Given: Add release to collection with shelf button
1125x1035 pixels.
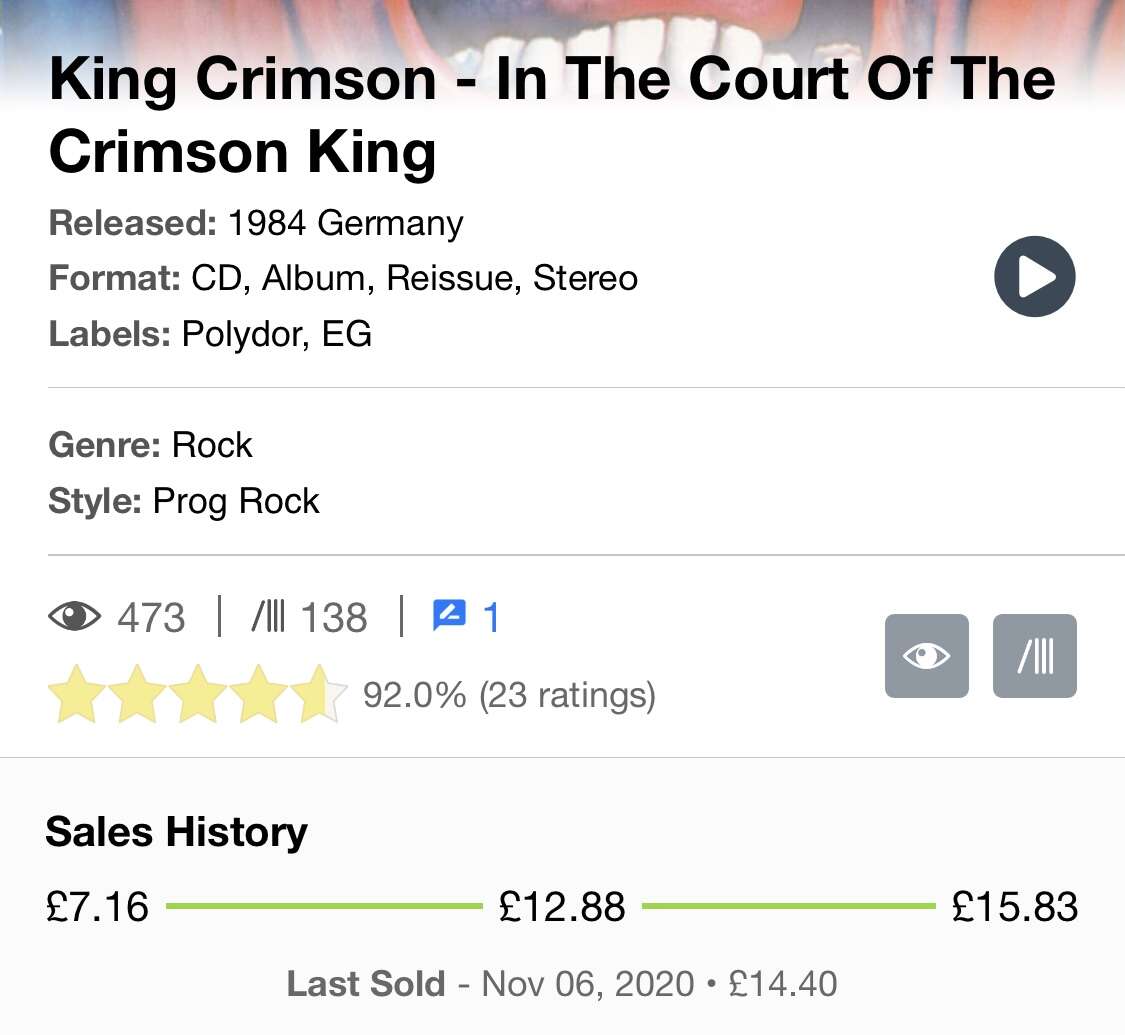Looking at the screenshot, I should tap(1035, 656).
